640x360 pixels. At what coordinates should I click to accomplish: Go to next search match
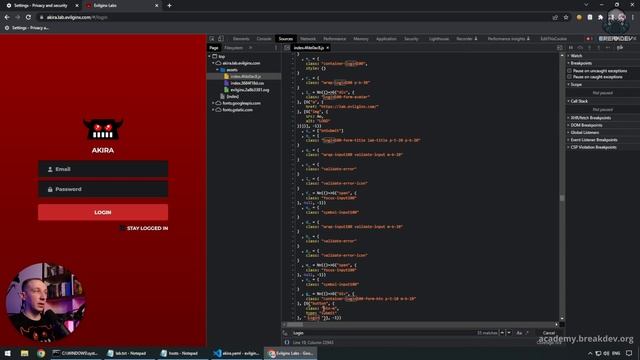point(509,333)
